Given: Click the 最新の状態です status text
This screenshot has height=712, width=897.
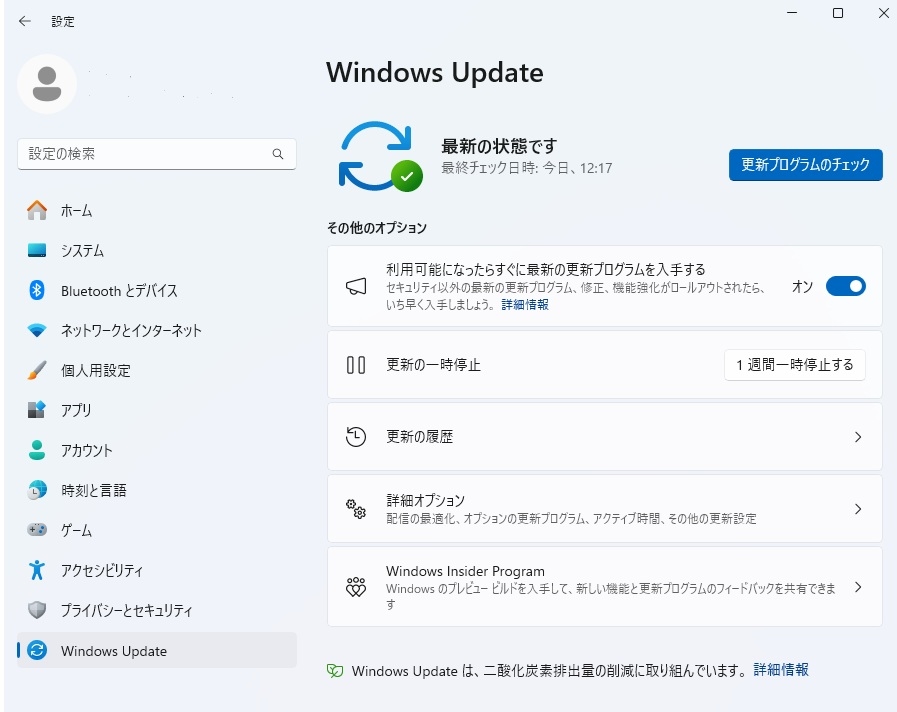Looking at the screenshot, I should tap(498, 146).
